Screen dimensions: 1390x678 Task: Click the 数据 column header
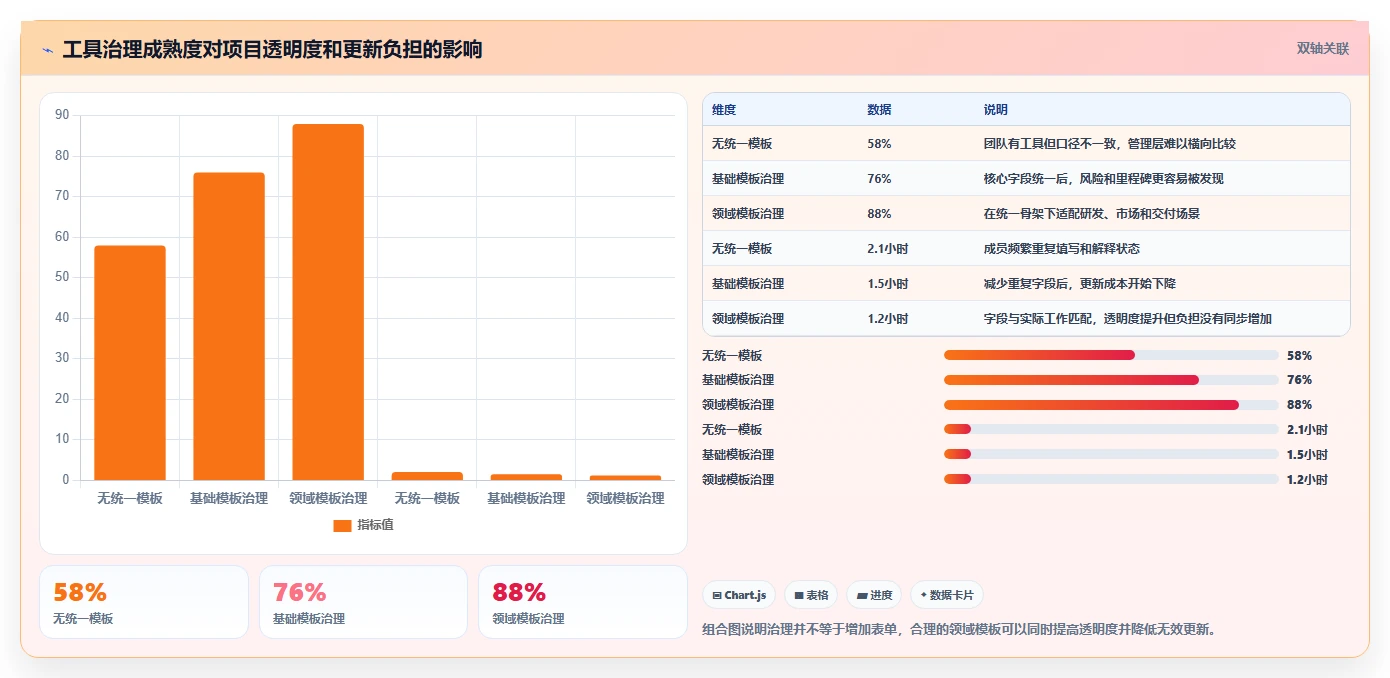879,110
